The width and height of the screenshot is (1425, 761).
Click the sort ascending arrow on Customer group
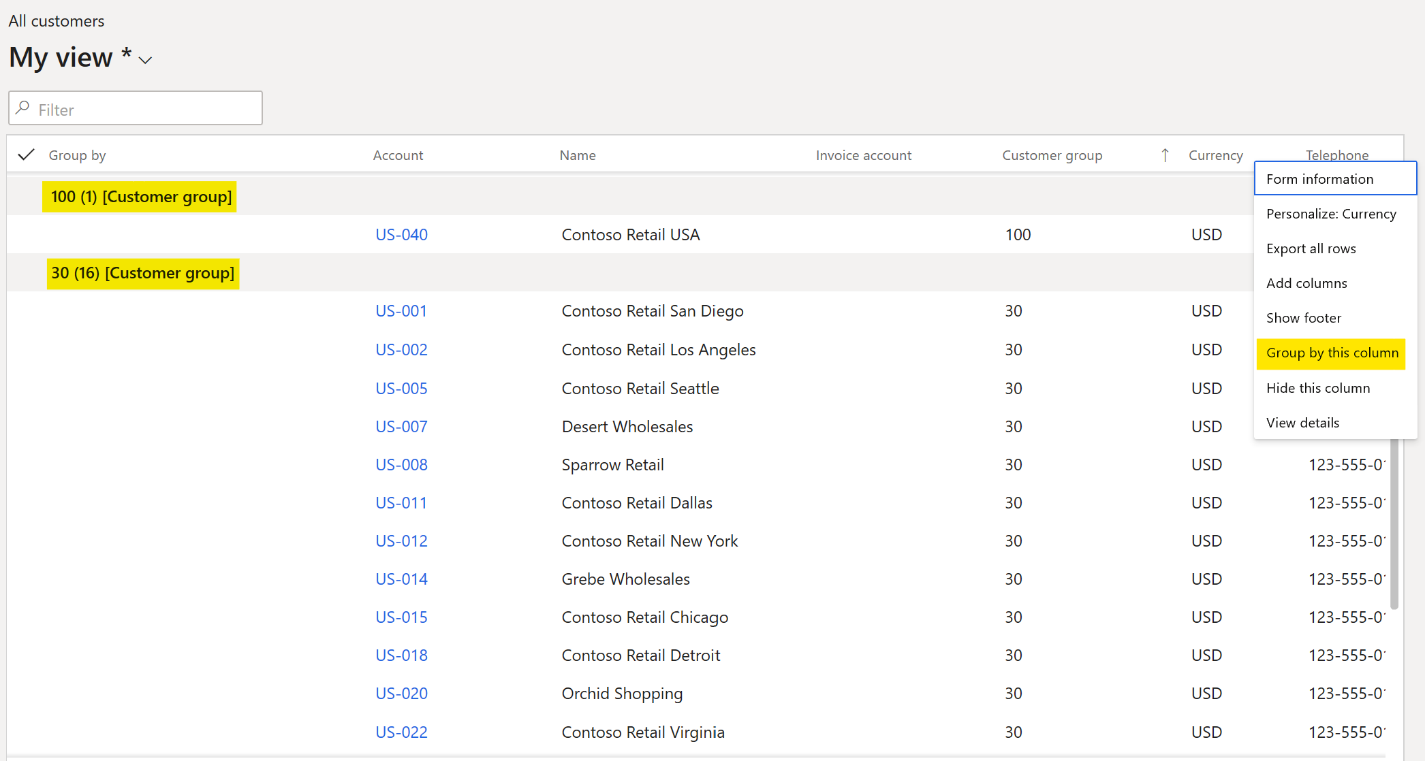(x=1165, y=155)
